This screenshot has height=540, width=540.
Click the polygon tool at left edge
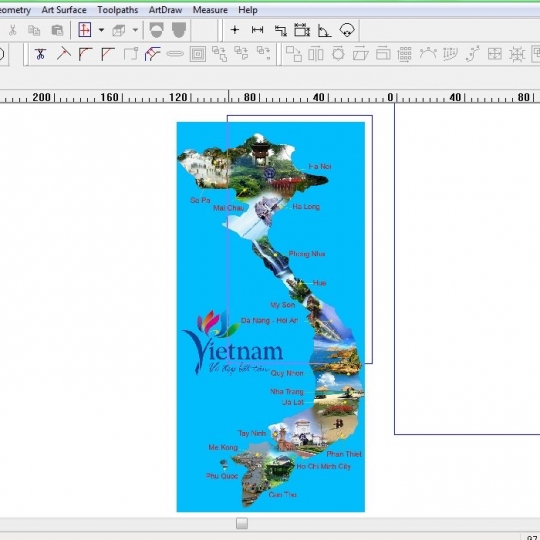pos(2,54)
